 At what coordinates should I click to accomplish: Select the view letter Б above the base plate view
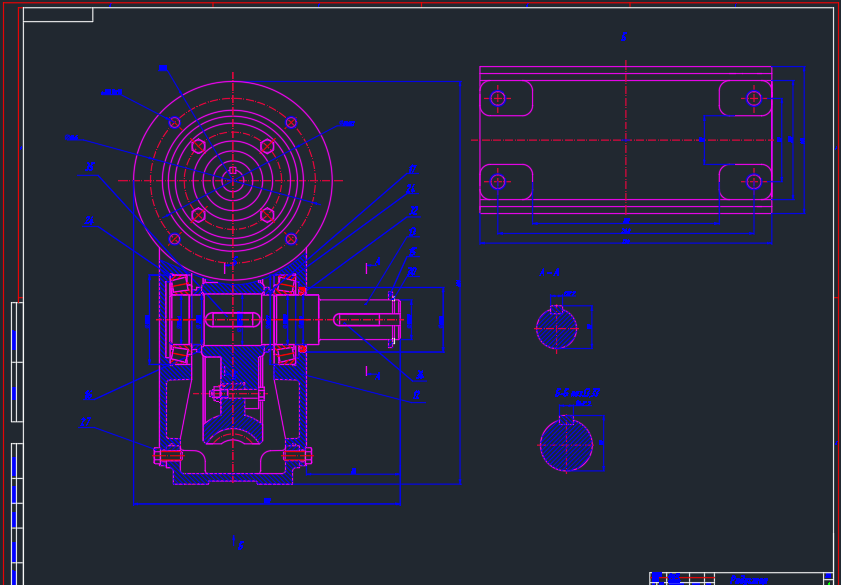pos(624,37)
